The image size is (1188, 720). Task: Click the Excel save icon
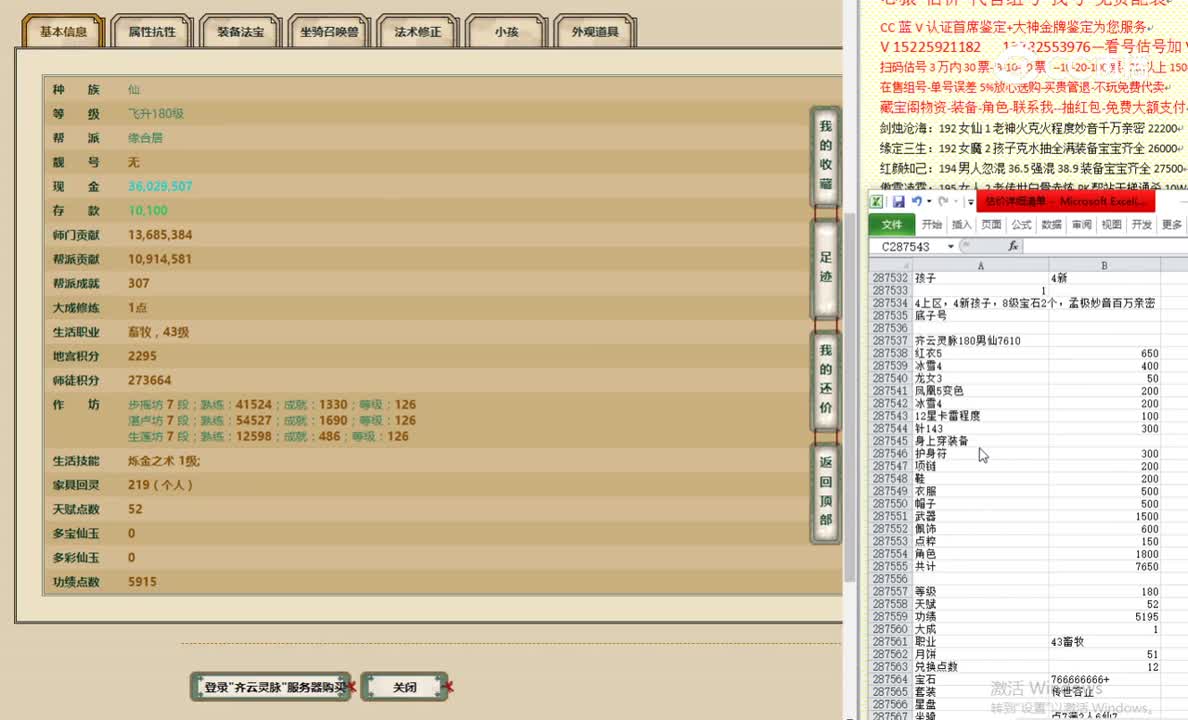coord(898,202)
